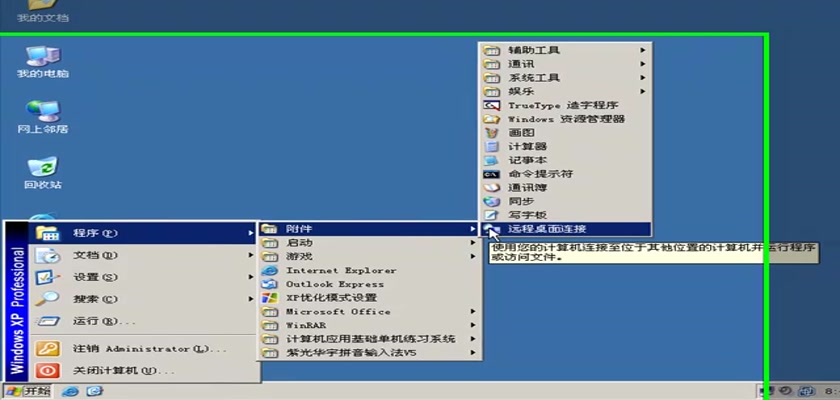The height and width of the screenshot is (400, 840).
Task: Open XP优化模式设置
Action: click(370, 298)
